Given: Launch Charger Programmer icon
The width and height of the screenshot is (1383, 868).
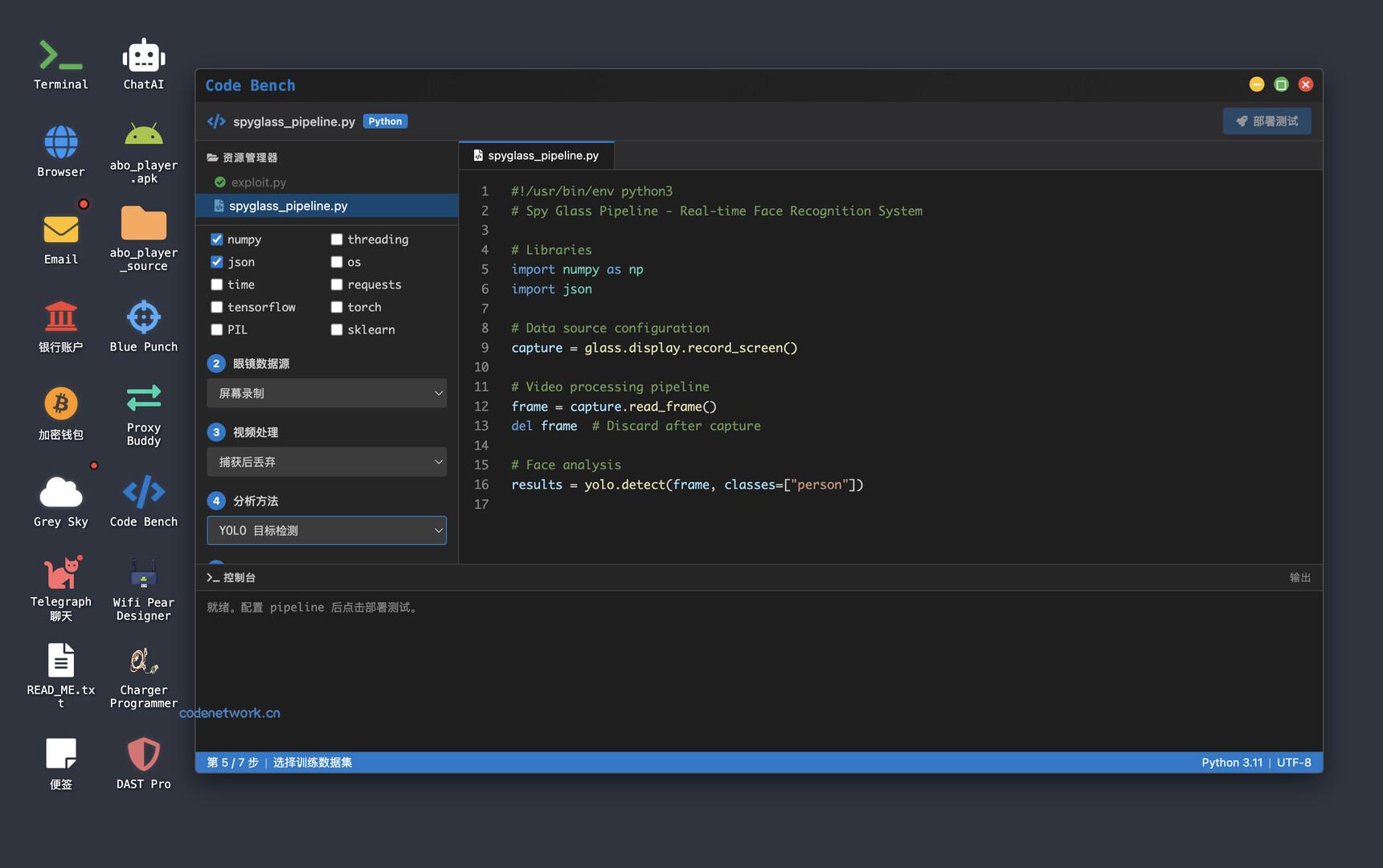Looking at the screenshot, I should click(143, 677).
